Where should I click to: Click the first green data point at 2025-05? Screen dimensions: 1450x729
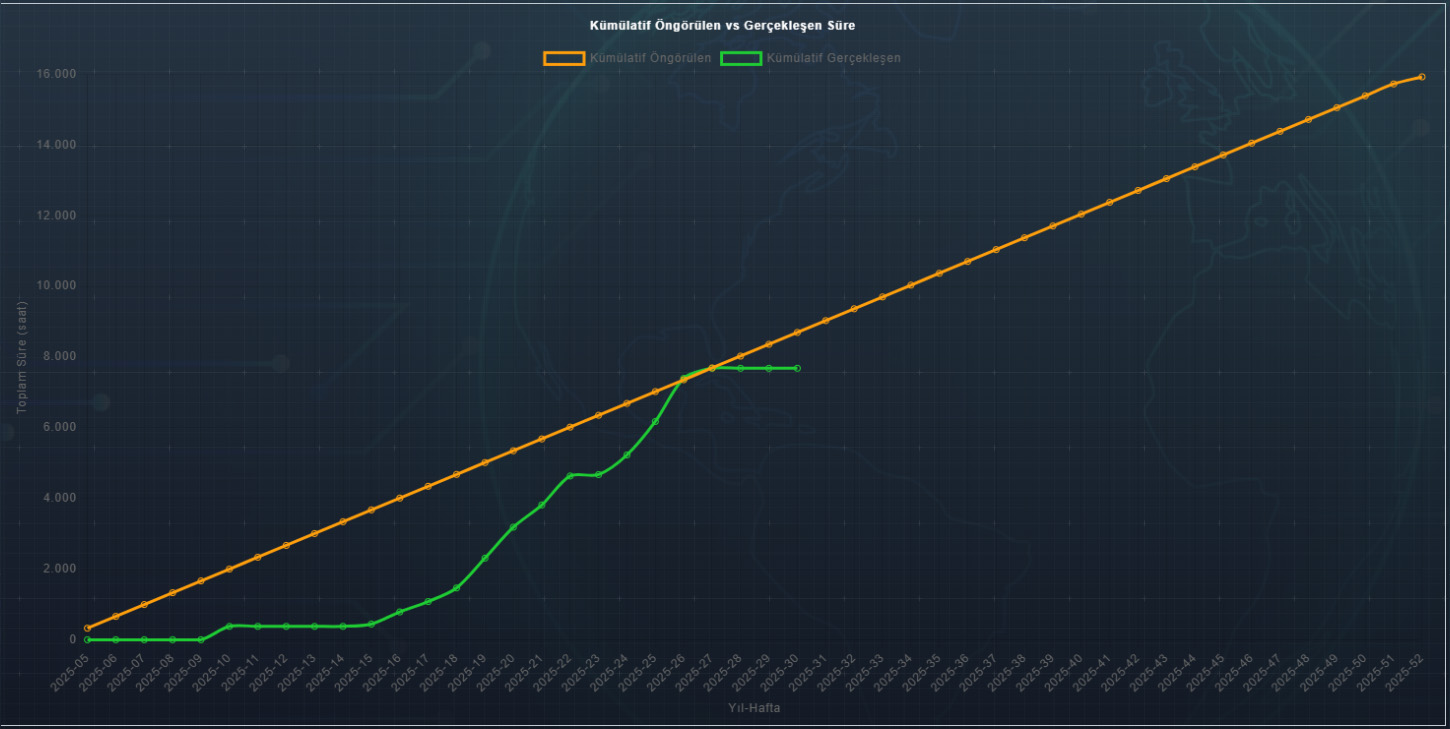pos(87,639)
